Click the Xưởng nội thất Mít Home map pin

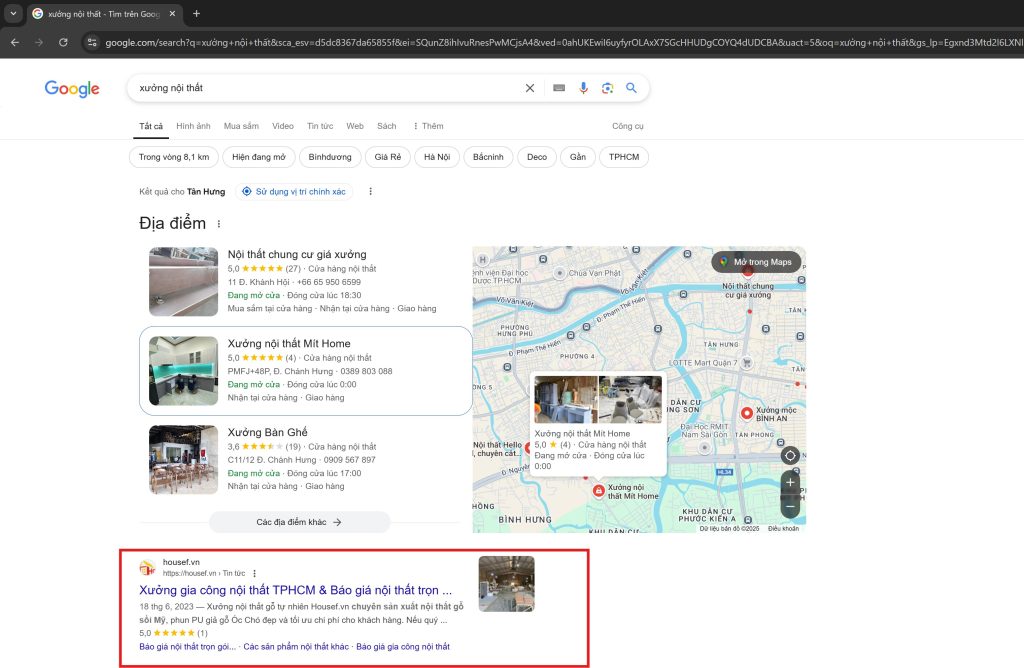(x=598, y=490)
